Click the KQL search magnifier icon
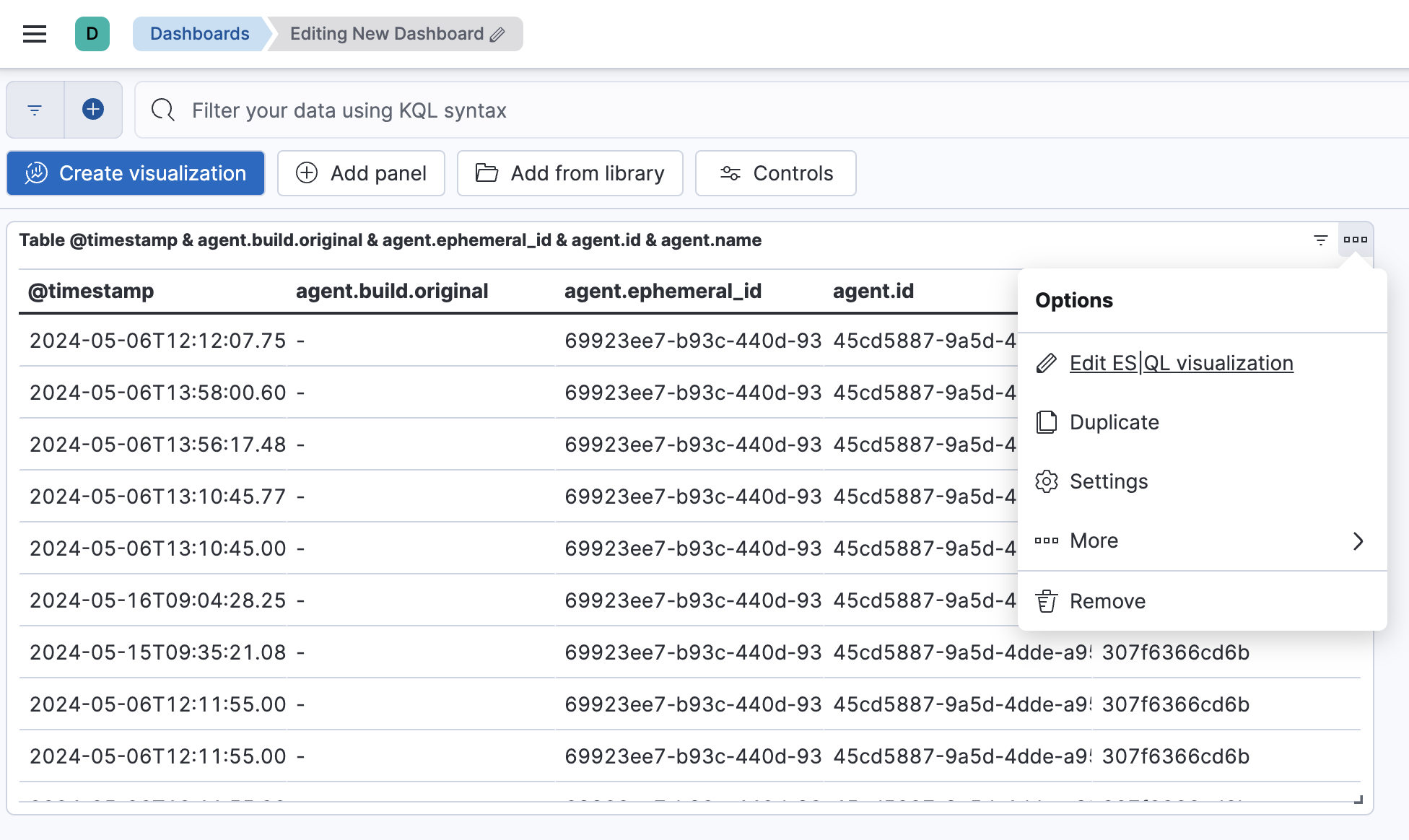The height and width of the screenshot is (840, 1409). pos(162,110)
